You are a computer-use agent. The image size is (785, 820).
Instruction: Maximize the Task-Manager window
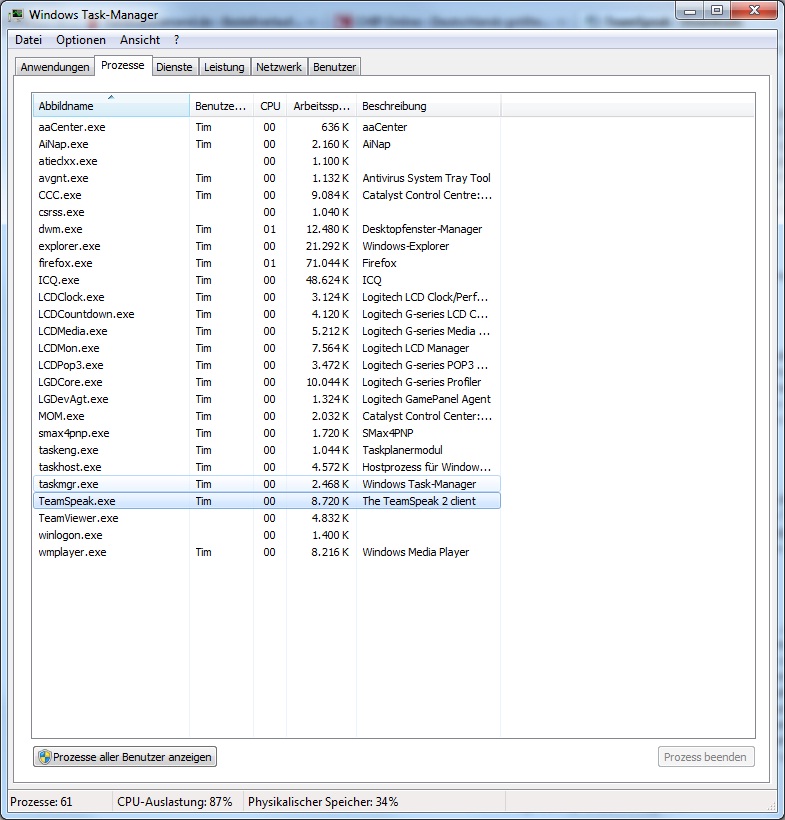coord(717,10)
